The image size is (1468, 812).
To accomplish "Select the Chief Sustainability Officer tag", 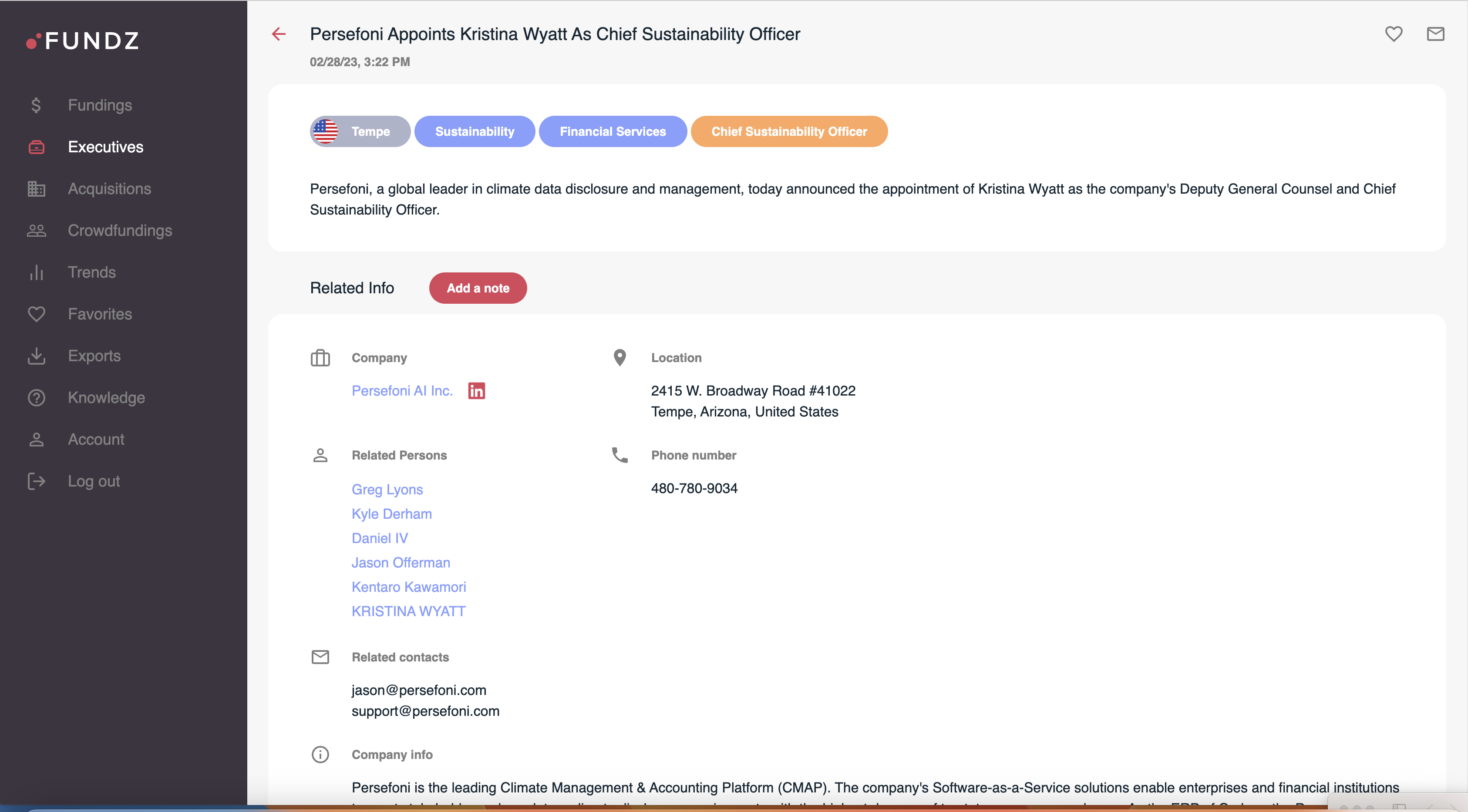I will pos(789,131).
